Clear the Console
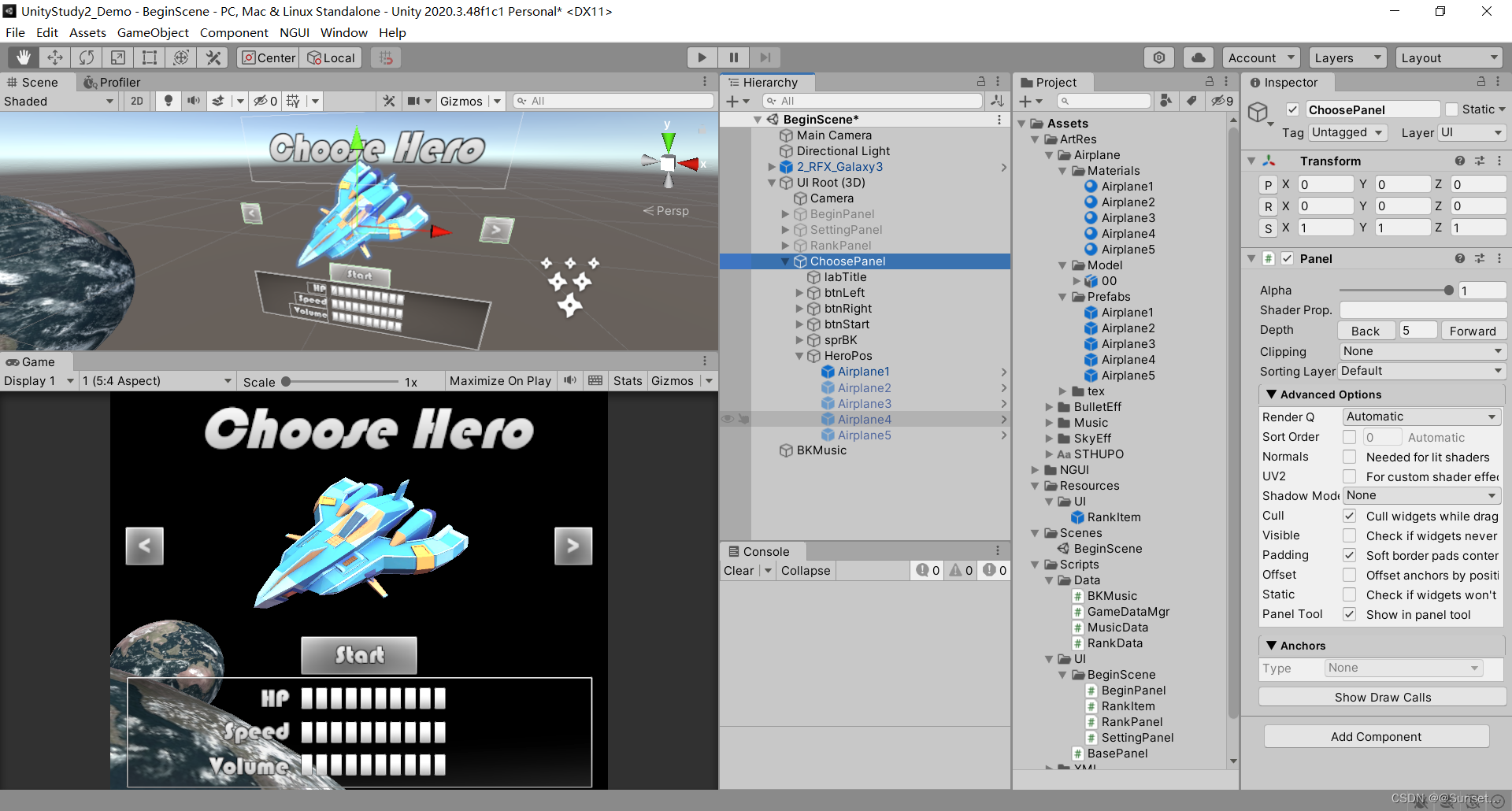 (739, 570)
